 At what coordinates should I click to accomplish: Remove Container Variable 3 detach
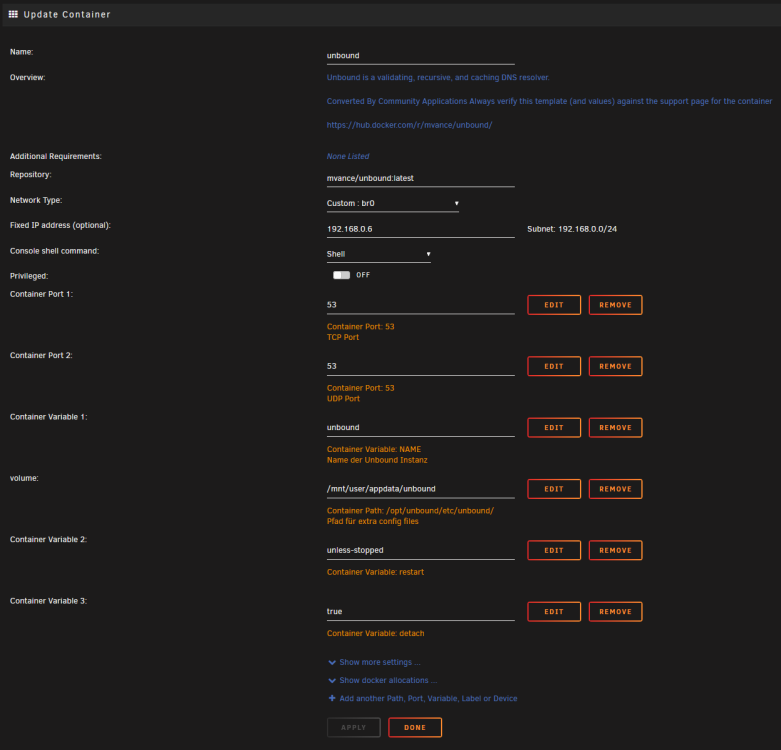point(616,612)
